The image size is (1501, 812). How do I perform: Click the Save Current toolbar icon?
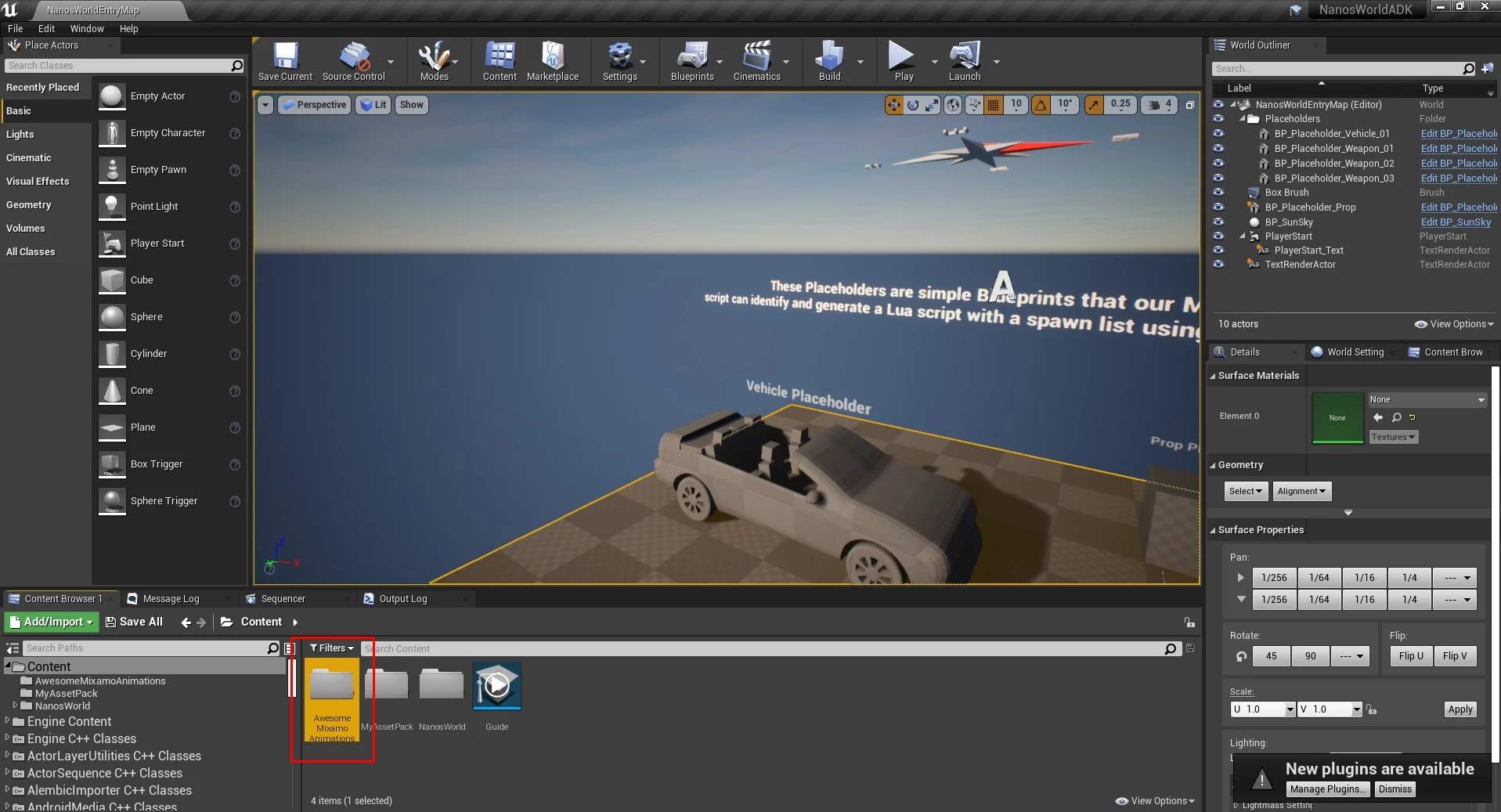[285, 61]
